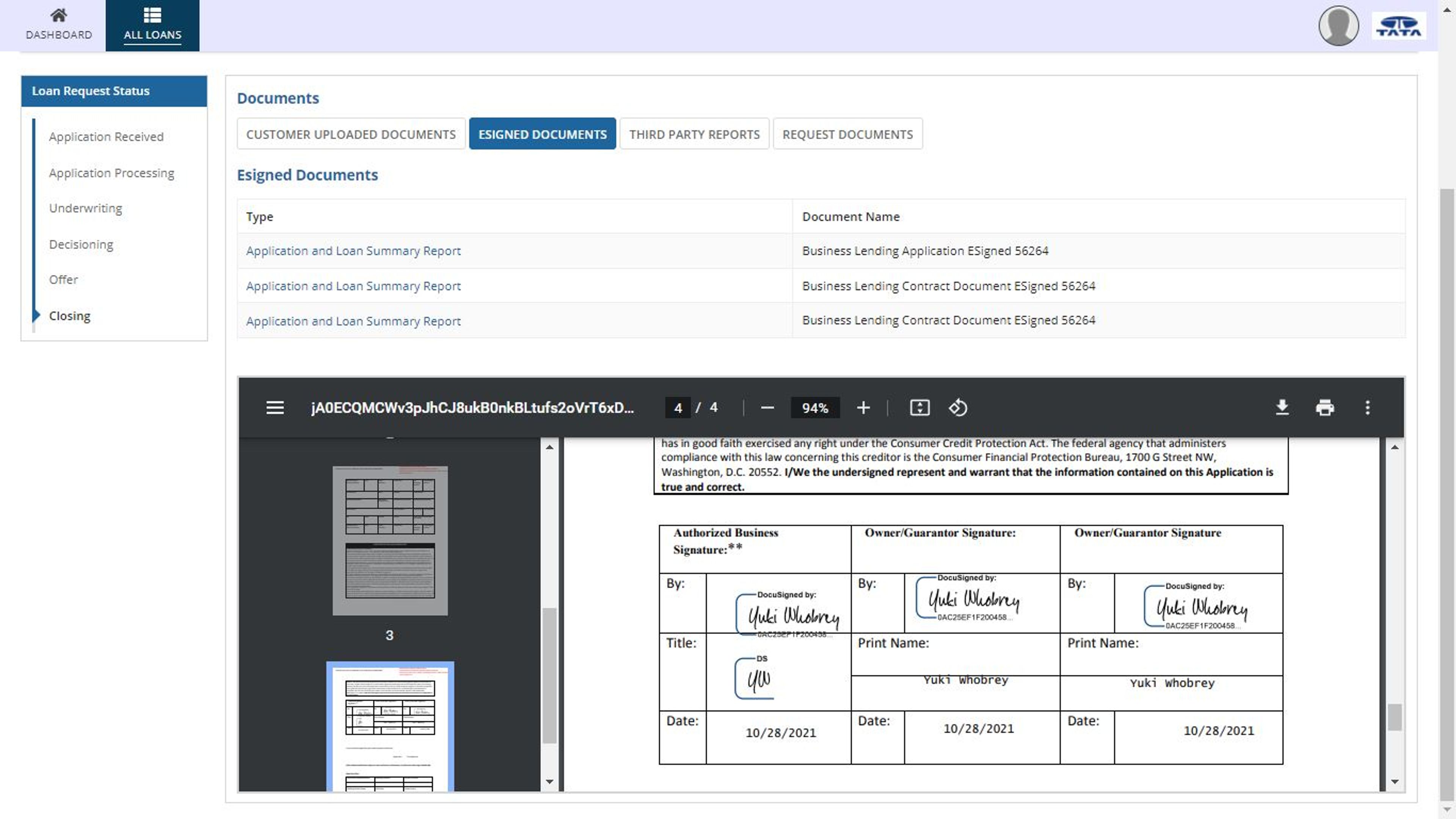Click PDF document scroll up arrow
Viewport: 1456px width, 819px height.
click(x=1395, y=447)
